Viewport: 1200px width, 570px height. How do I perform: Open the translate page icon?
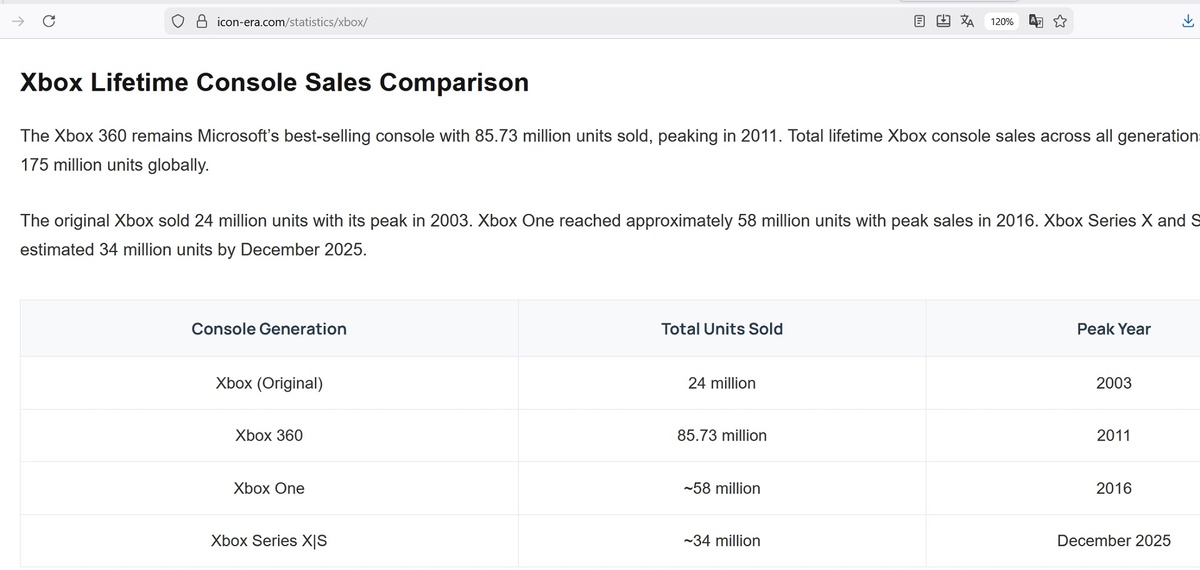pos(967,21)
